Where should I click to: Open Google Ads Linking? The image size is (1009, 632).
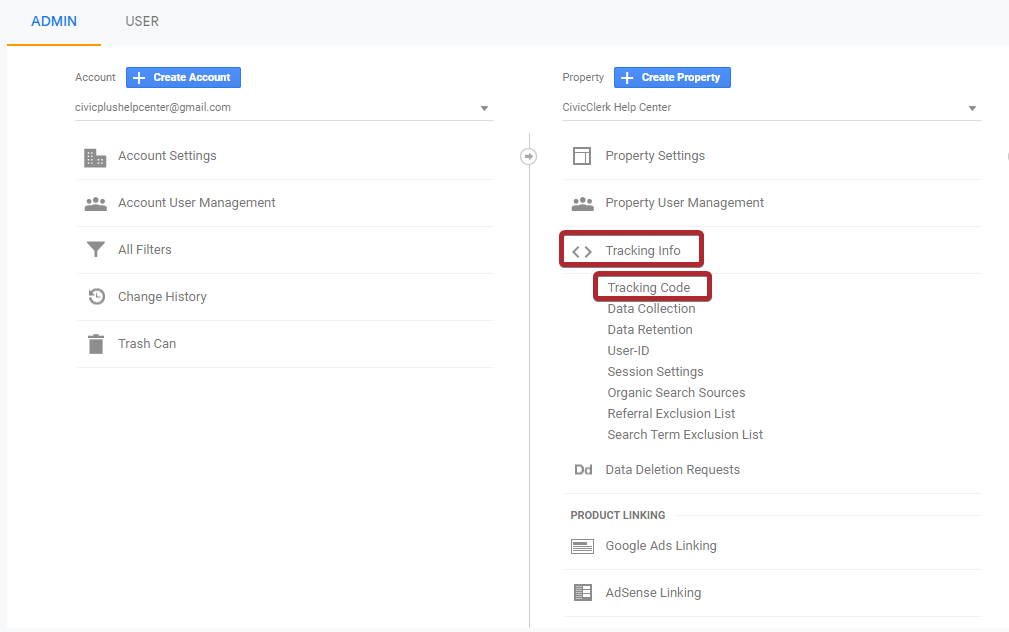(661, 546)
